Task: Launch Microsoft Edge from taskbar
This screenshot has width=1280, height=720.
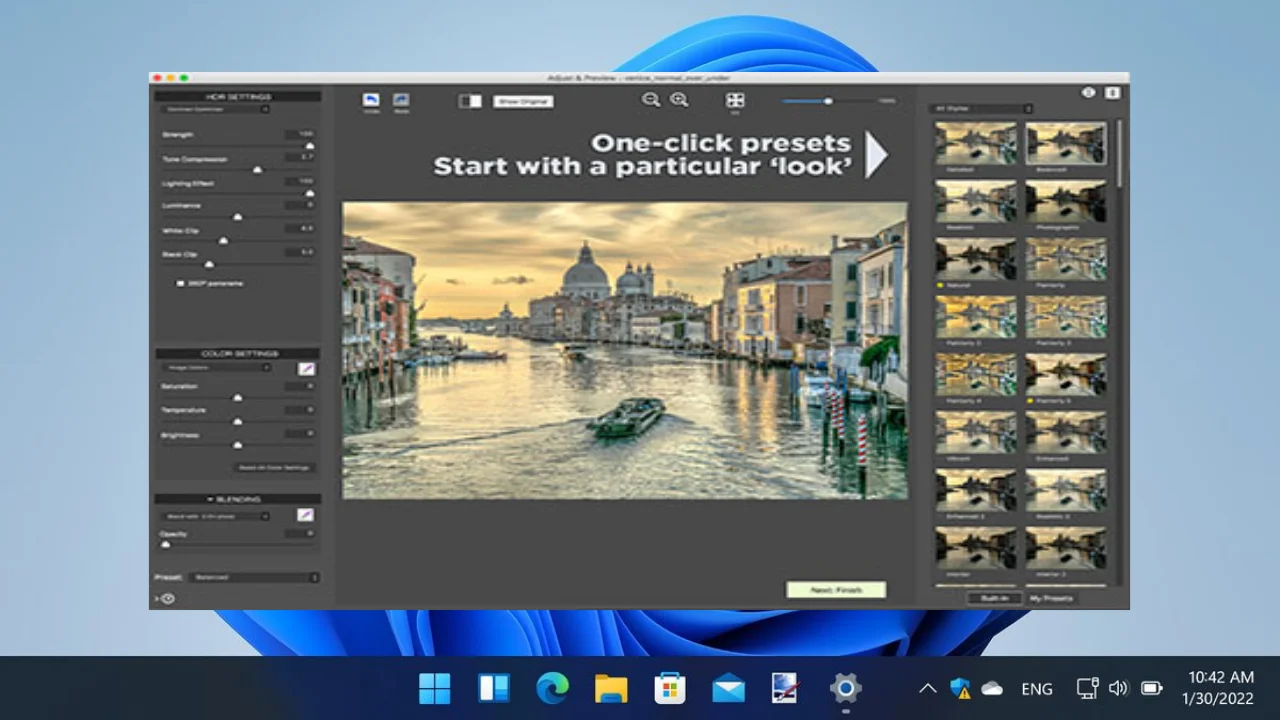Action: click(552, 688)
